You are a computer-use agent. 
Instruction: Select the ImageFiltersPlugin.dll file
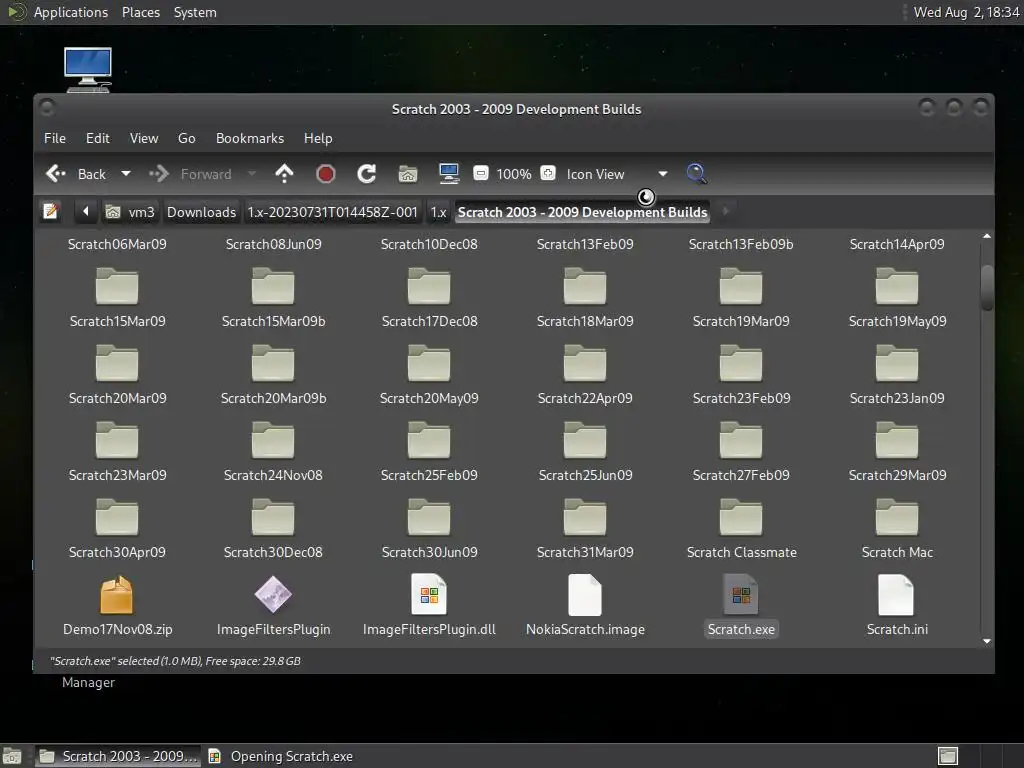pos(429,605)
